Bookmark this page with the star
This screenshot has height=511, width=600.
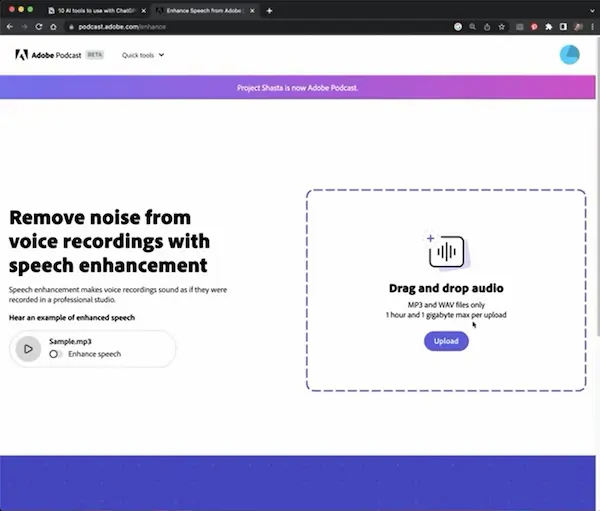tap(502, 27)
